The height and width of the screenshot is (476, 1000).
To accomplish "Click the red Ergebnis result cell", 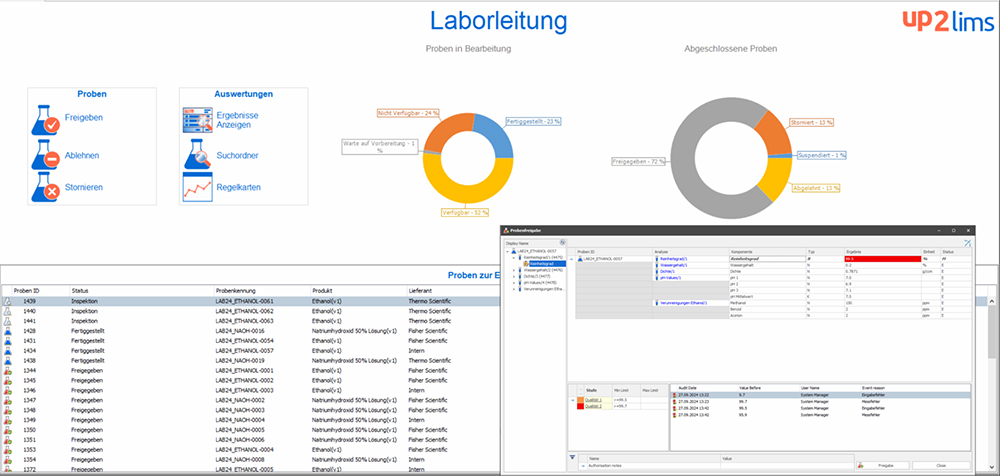I will [x=882, y=258].
